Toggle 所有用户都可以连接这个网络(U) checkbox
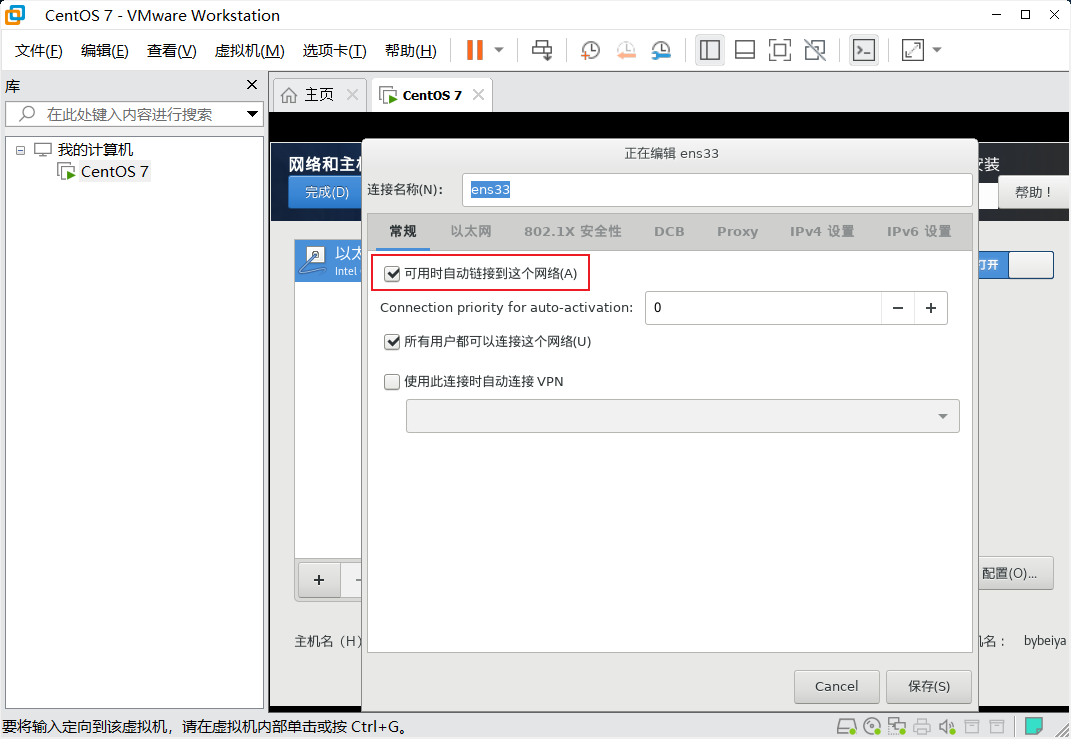 click(x=392, y=341)
